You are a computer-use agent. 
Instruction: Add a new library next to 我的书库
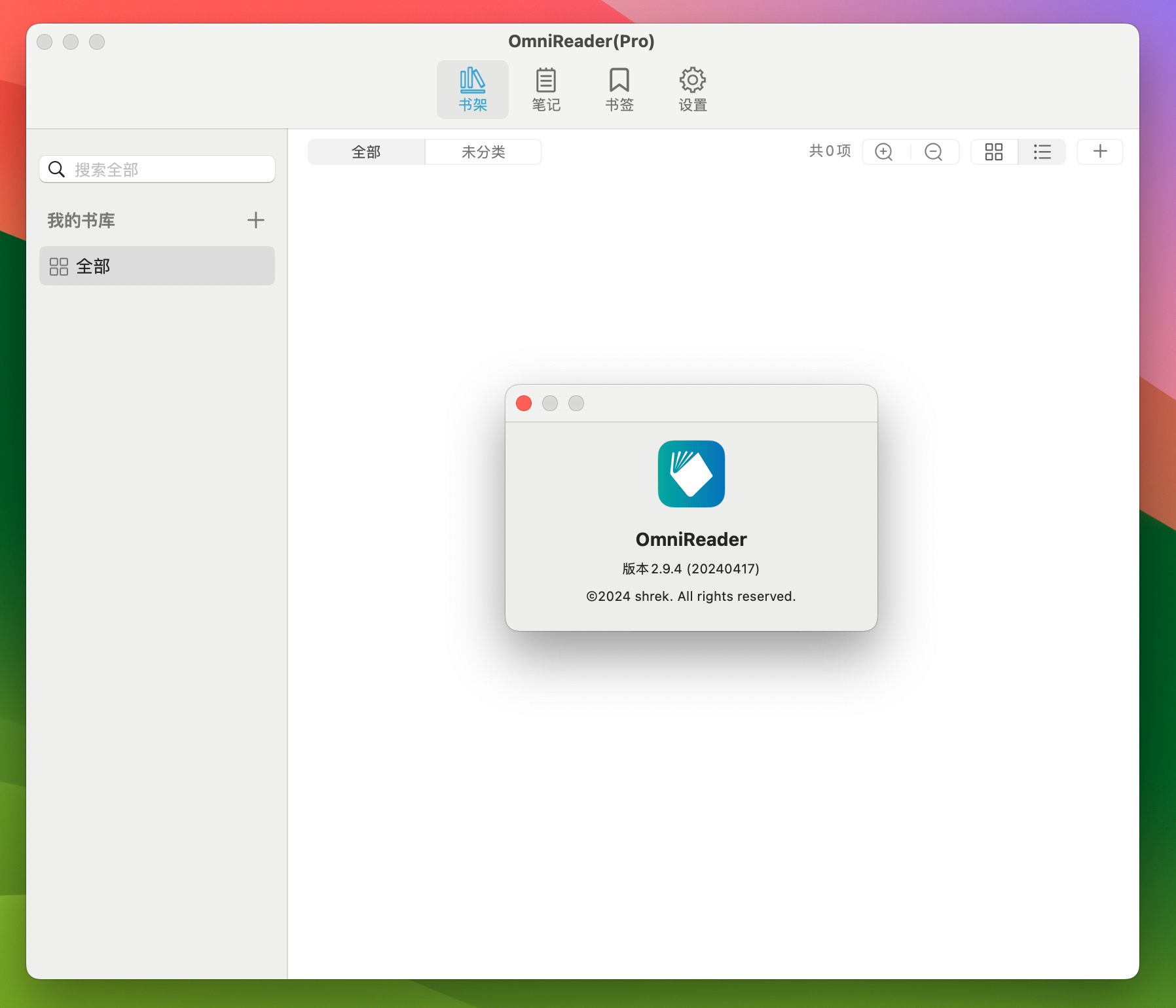[x=255, y=220]
